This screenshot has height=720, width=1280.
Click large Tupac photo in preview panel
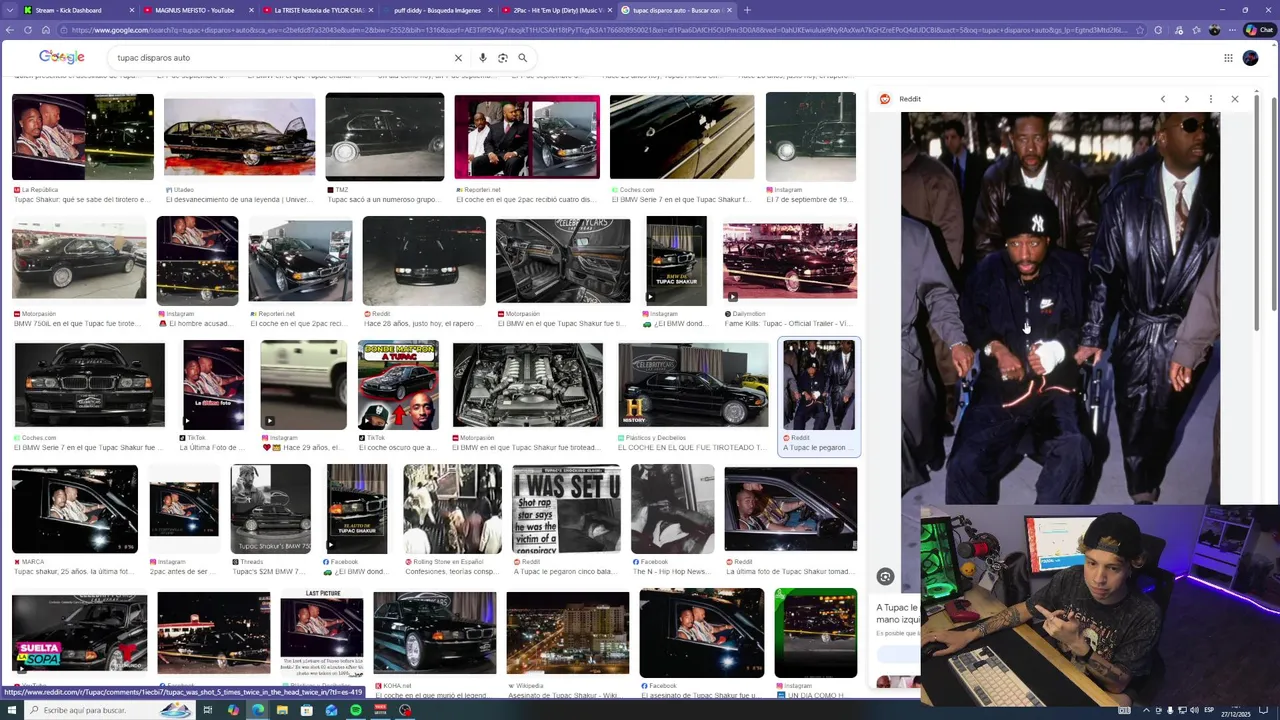tap(1060, 308)
